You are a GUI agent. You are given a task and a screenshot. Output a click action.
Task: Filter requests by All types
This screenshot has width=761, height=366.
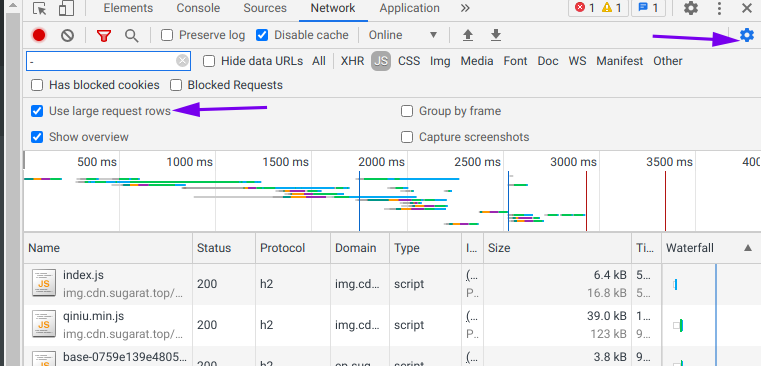319,61
